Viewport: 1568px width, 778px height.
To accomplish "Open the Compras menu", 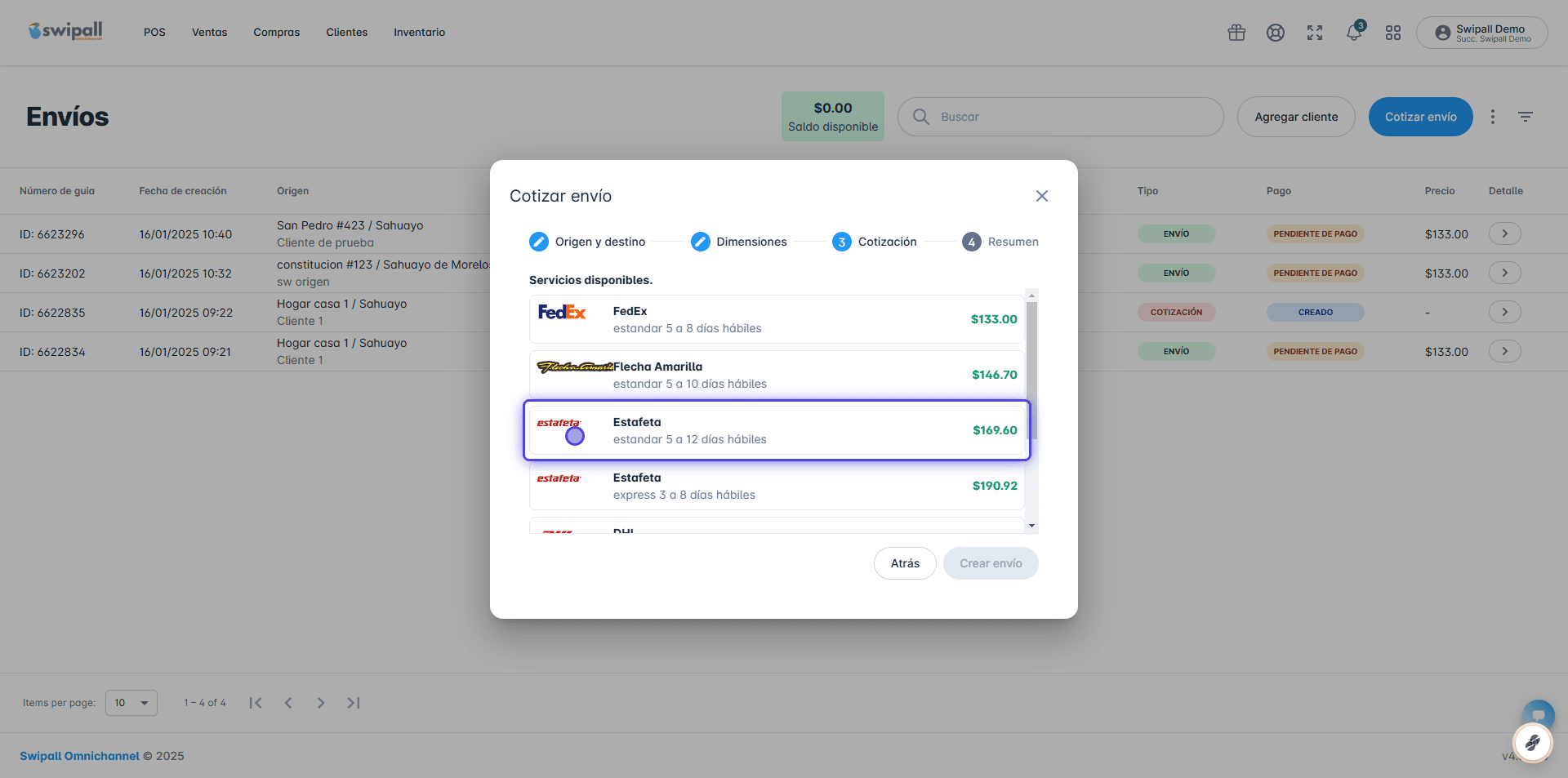I will [277, 33].
